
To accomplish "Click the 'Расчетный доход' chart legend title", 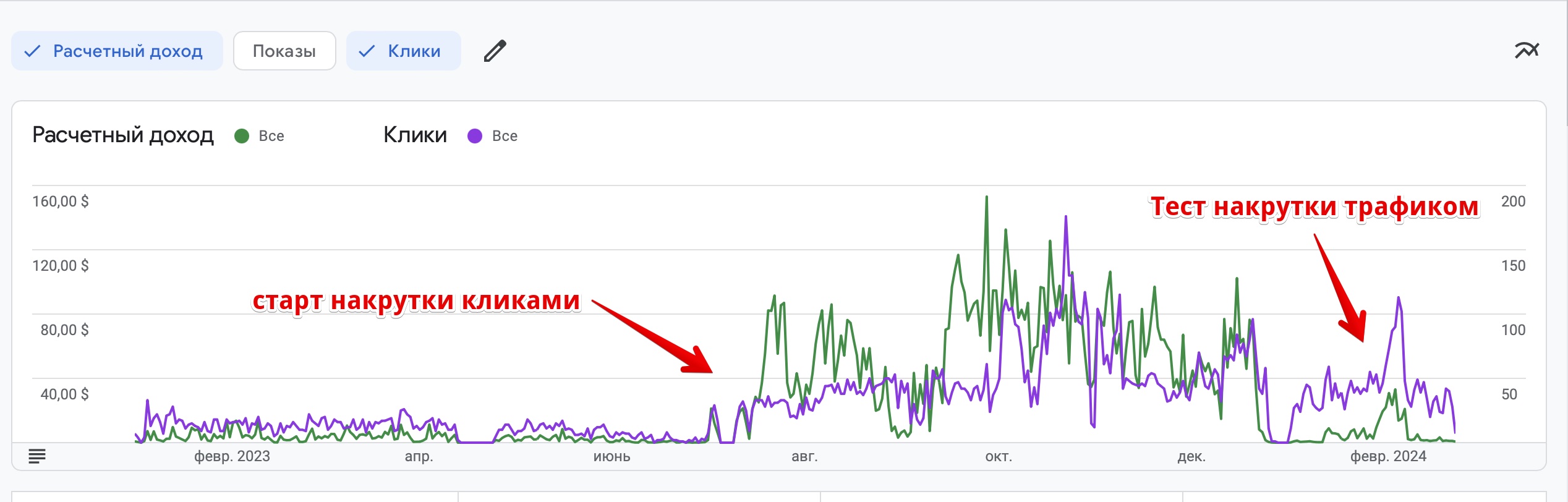I will 123,135.
